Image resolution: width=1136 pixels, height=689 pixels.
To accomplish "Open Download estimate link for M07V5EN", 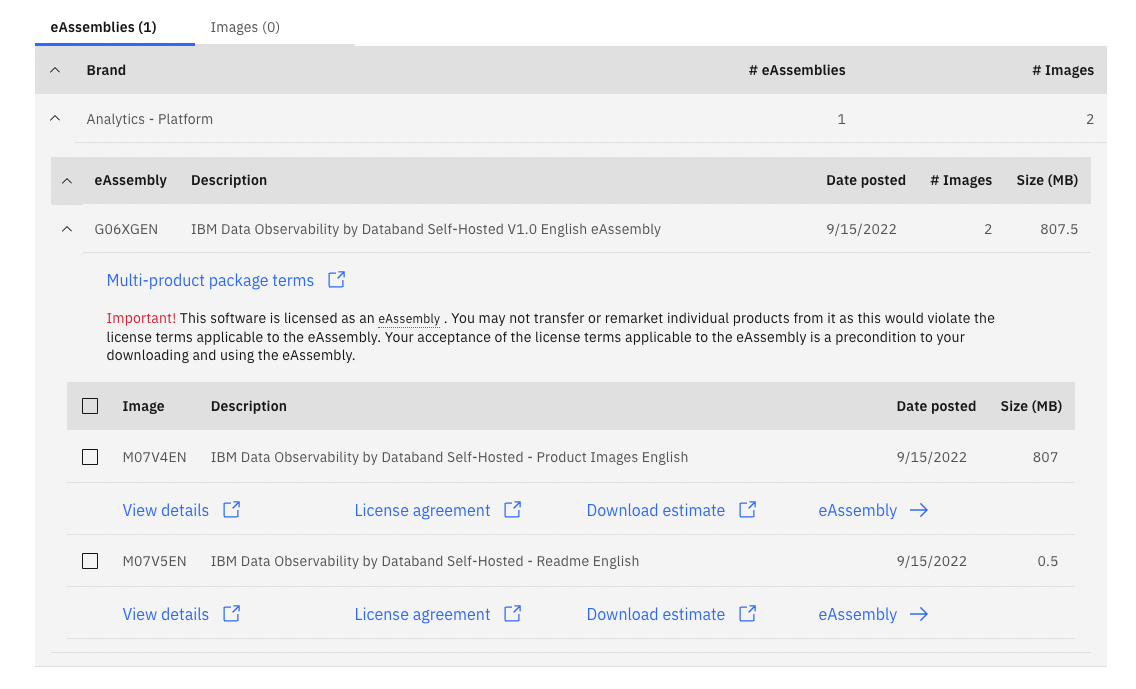I will tap(655, 614).
